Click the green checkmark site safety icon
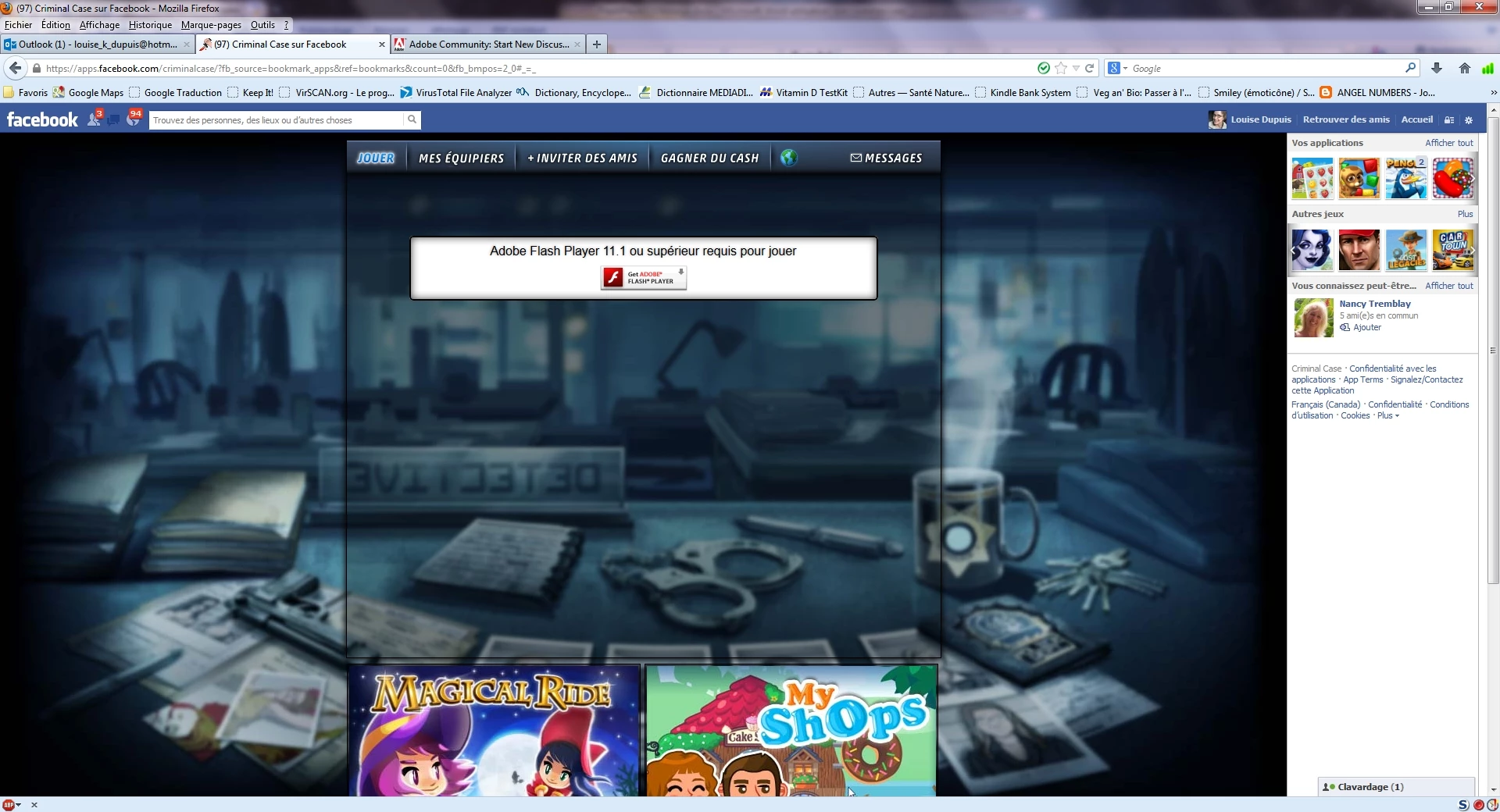The width and height of the screenshot is (1500, 812). tap(1043, 68)
